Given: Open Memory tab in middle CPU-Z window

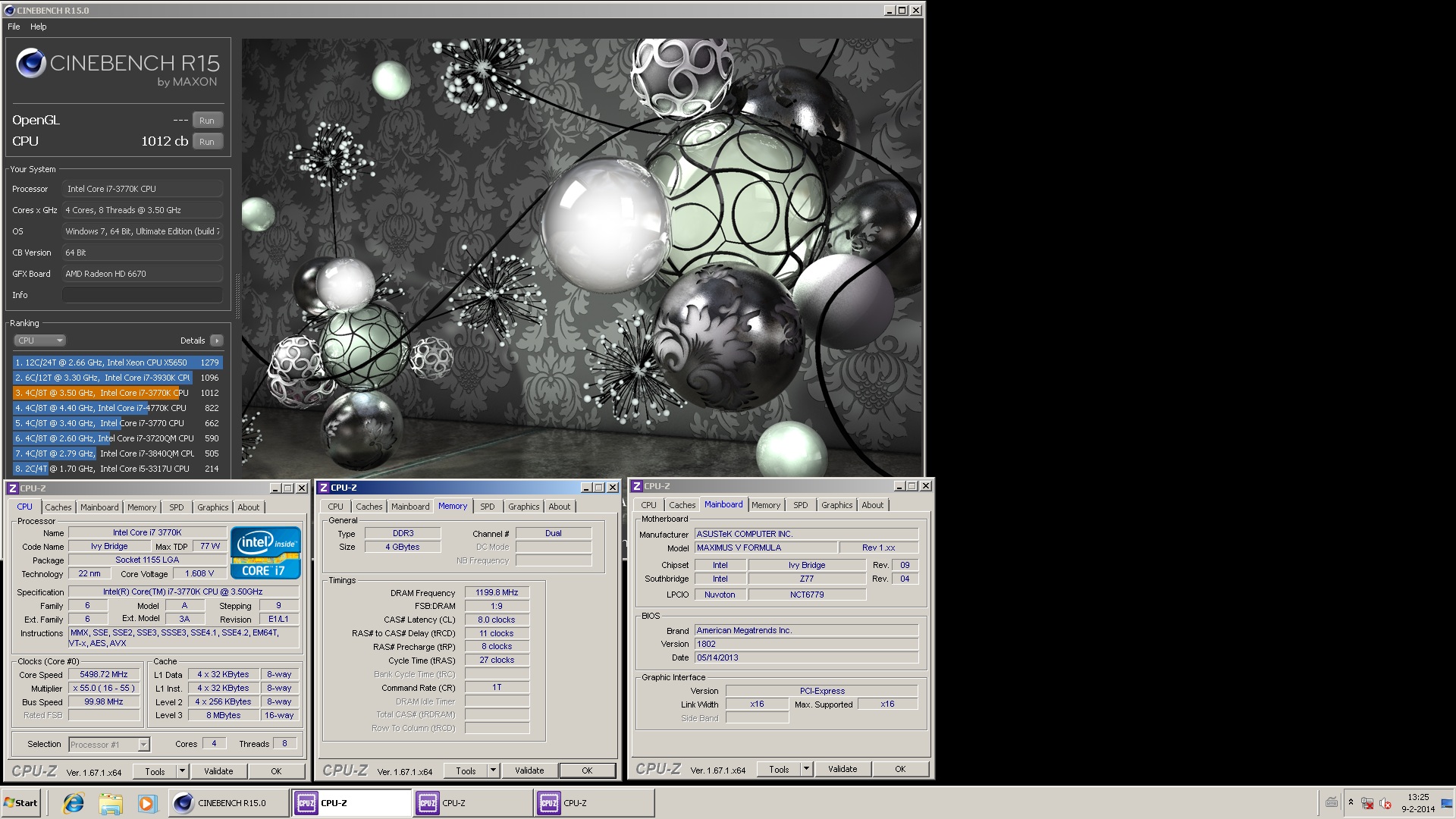Looking at the screenshot, I should tap(453, 506).
